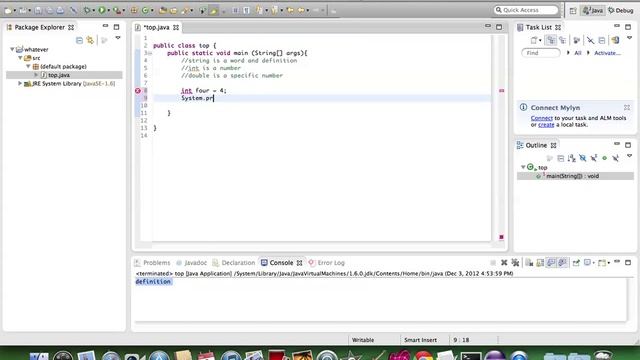Click the 'definition' console output text
This screenshot has height=360, width=640.
pos(153,282)
